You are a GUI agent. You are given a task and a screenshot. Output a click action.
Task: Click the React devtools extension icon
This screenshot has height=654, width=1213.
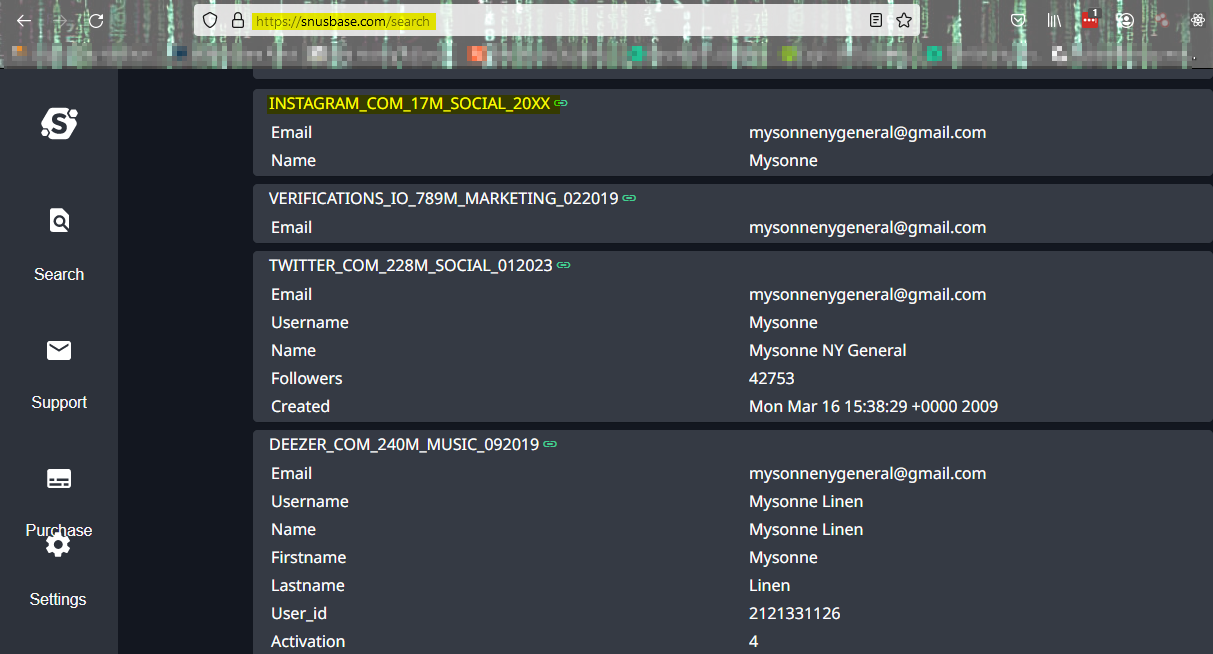1198,20
